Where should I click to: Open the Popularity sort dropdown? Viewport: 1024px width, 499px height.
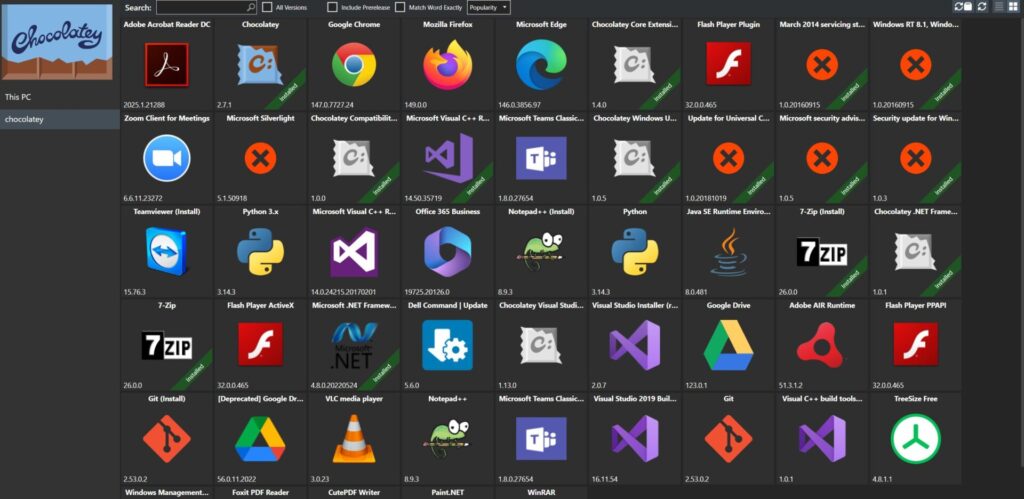(488, 7)
